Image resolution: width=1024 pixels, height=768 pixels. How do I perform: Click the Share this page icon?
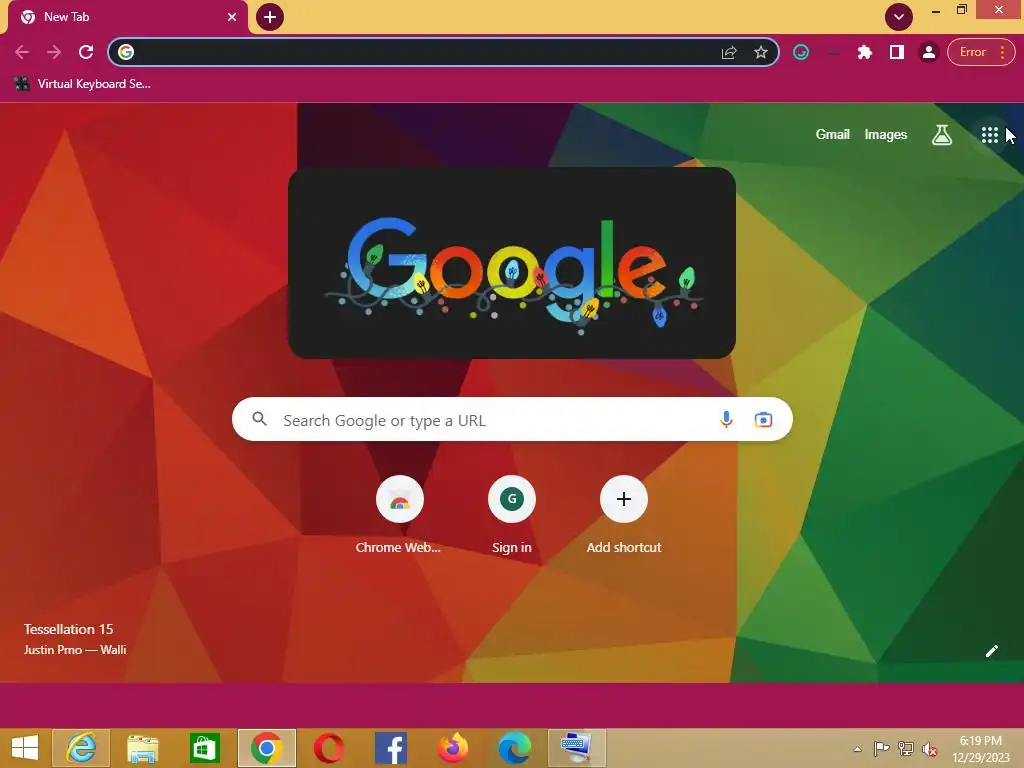[729, 53]
